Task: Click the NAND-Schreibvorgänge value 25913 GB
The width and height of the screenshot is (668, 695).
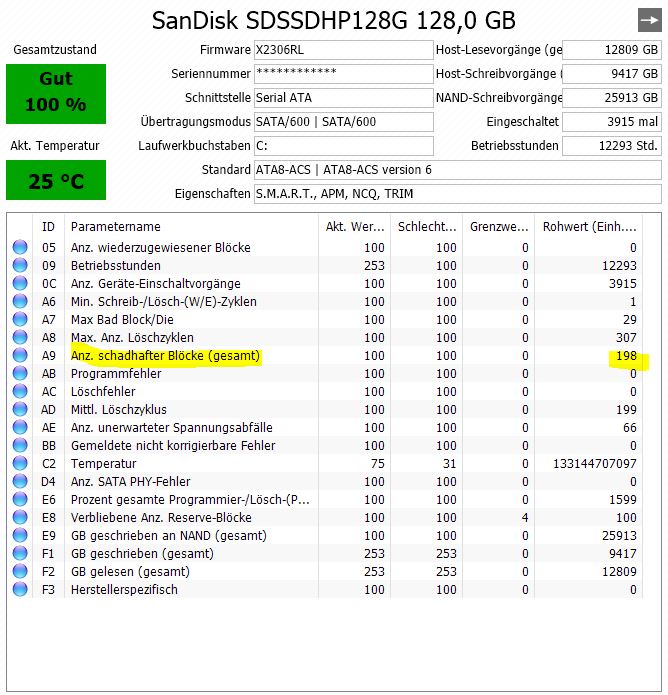Action: pyautogui.click(x=612, y=98)
